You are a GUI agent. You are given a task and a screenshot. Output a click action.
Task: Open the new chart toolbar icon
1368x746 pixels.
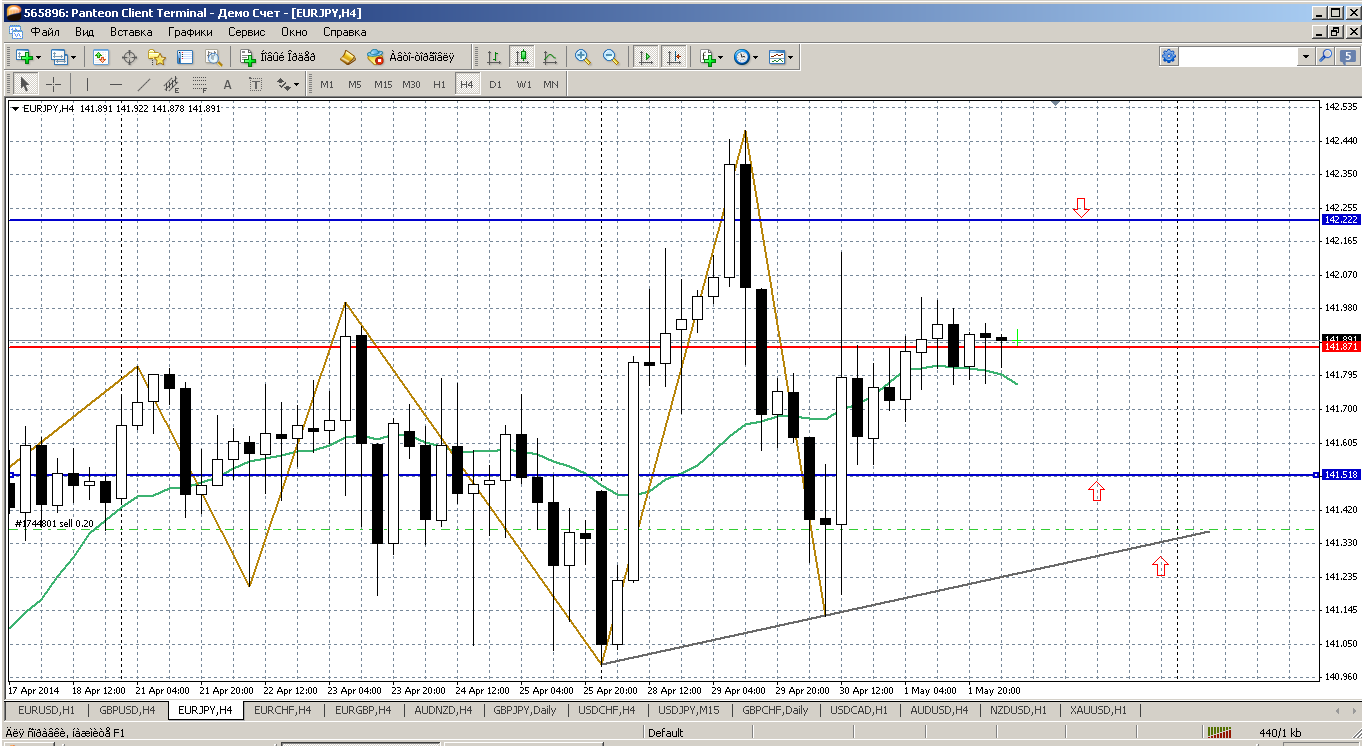click(22, 57)
